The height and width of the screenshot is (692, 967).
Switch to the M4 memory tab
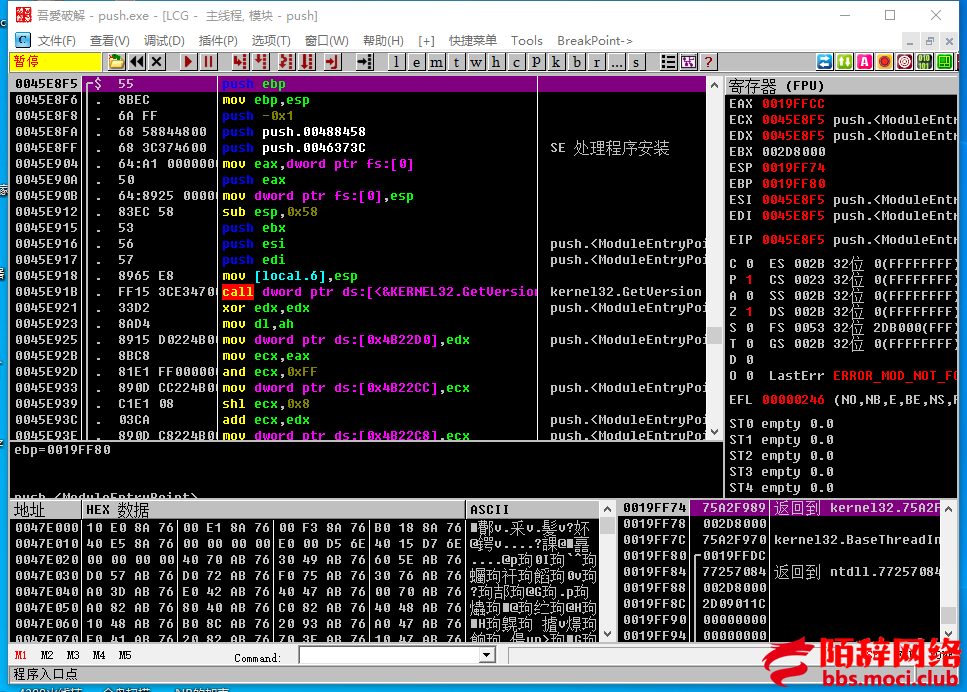[x=99, y=656]
